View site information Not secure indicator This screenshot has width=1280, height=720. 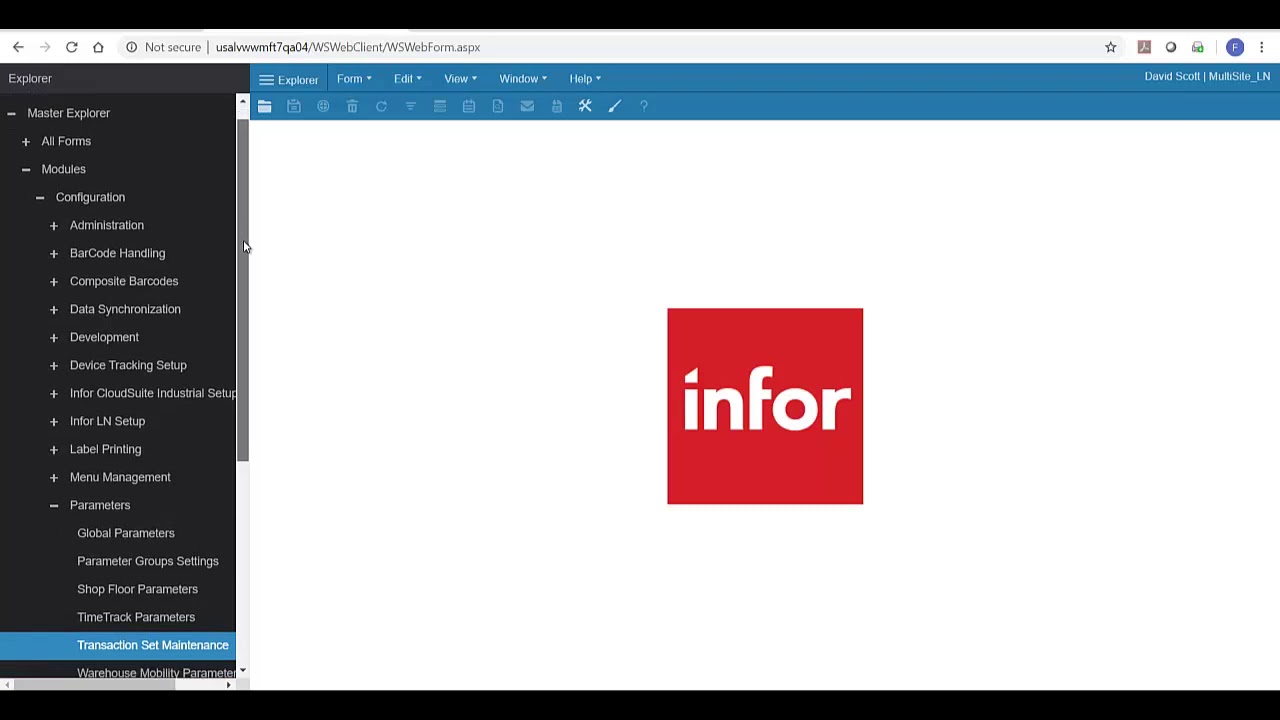point(163,47)
